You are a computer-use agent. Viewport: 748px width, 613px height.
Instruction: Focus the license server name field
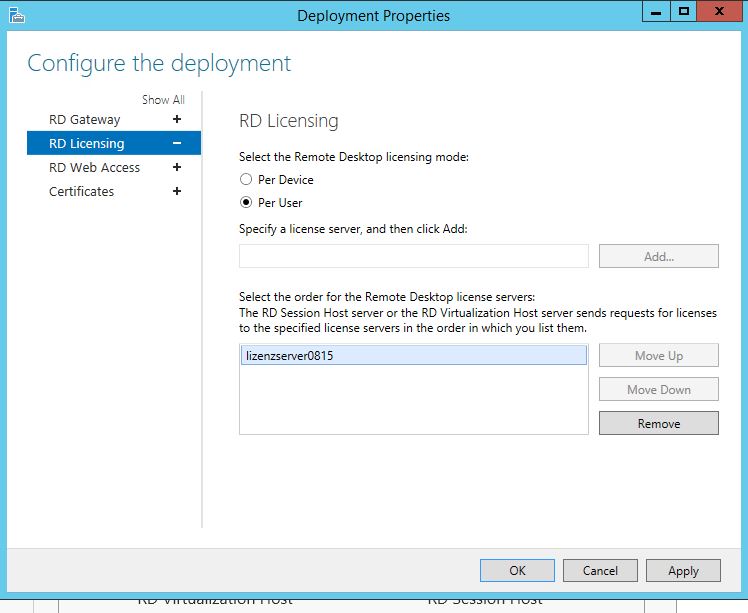tap(414, 256)
